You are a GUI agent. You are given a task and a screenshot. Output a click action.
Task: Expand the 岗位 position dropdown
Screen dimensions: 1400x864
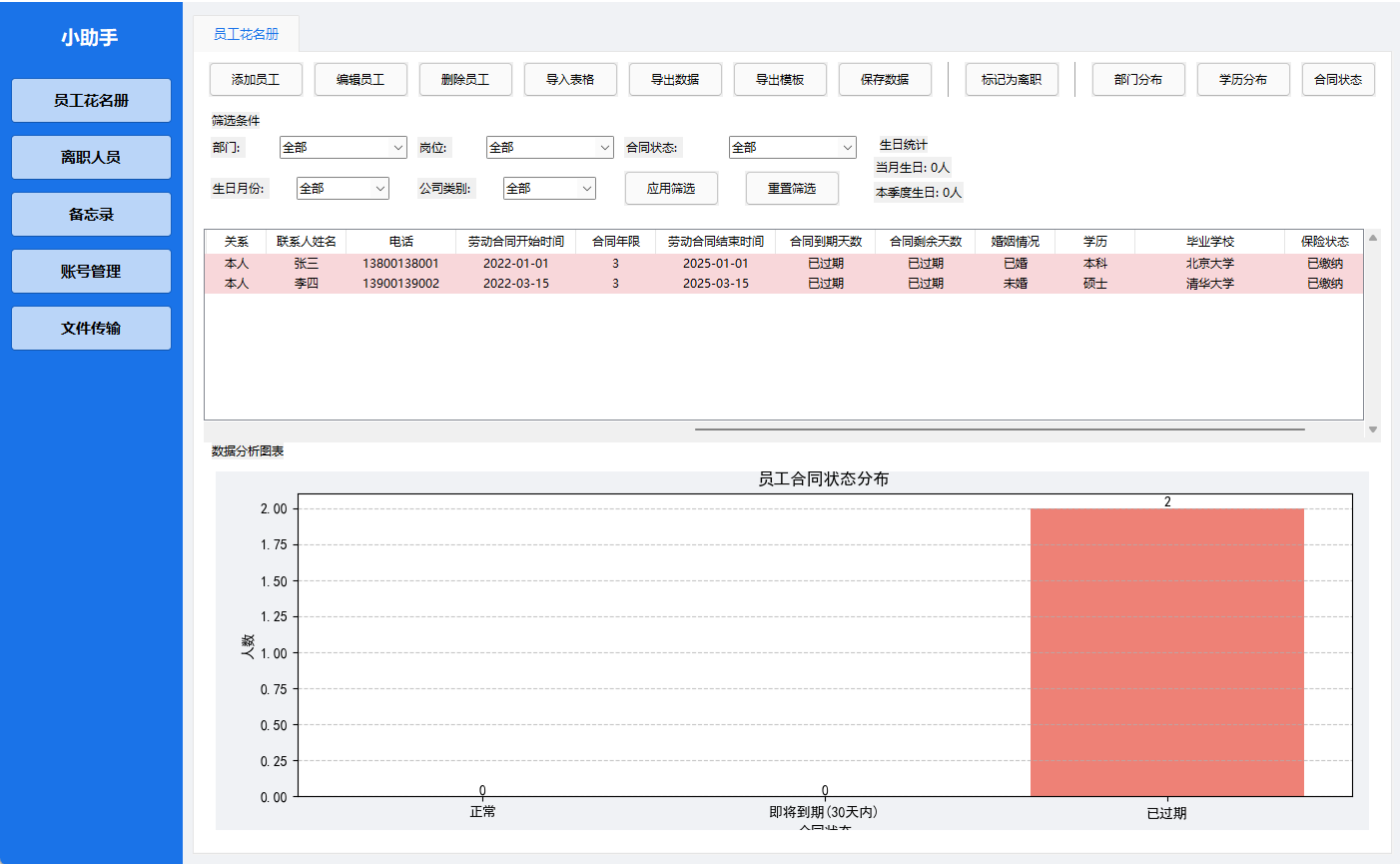coord(549,147)
